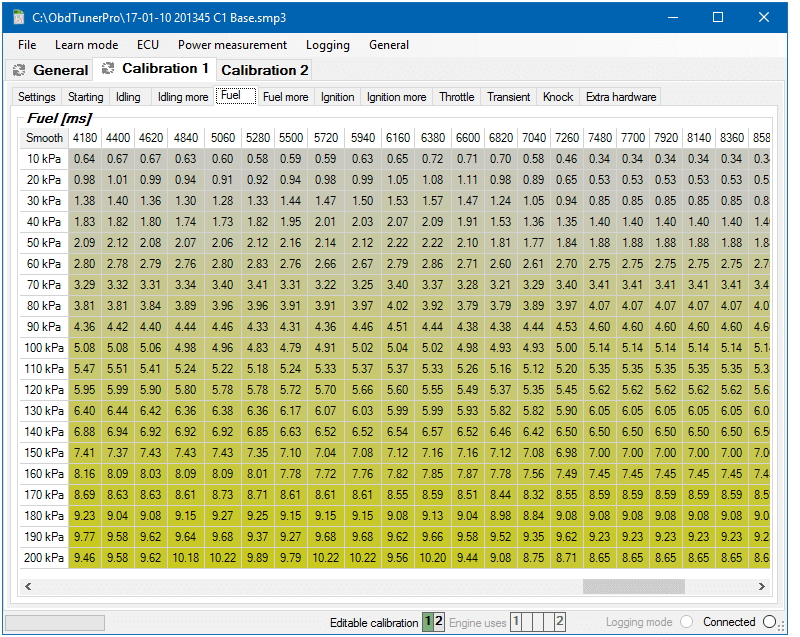Open the File menu
Viewport: 800px width, 637px height.
27,45
